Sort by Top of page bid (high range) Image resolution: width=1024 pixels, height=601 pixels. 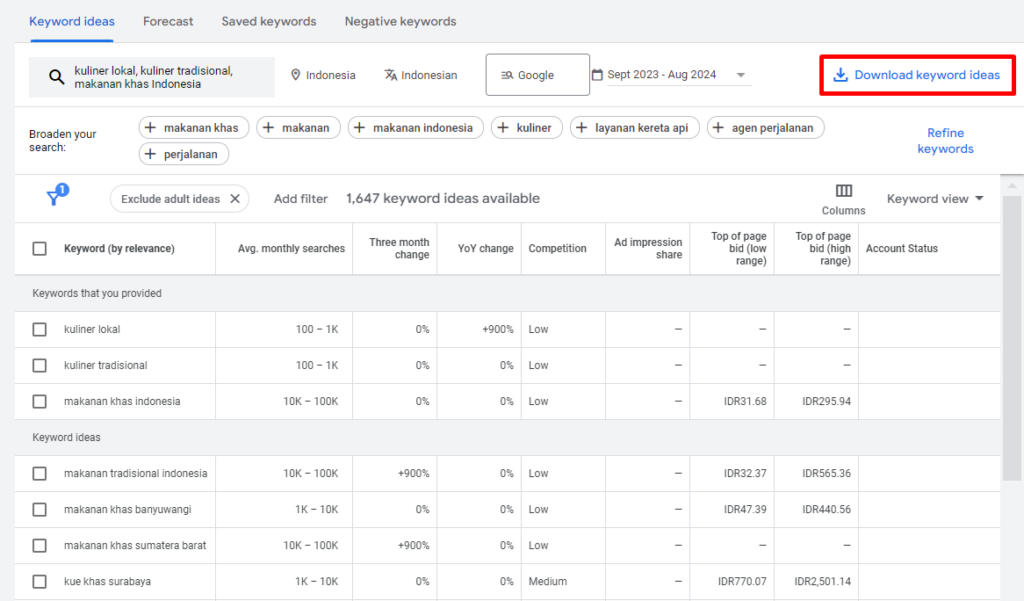pyautogui.click(x=823, y=248)
